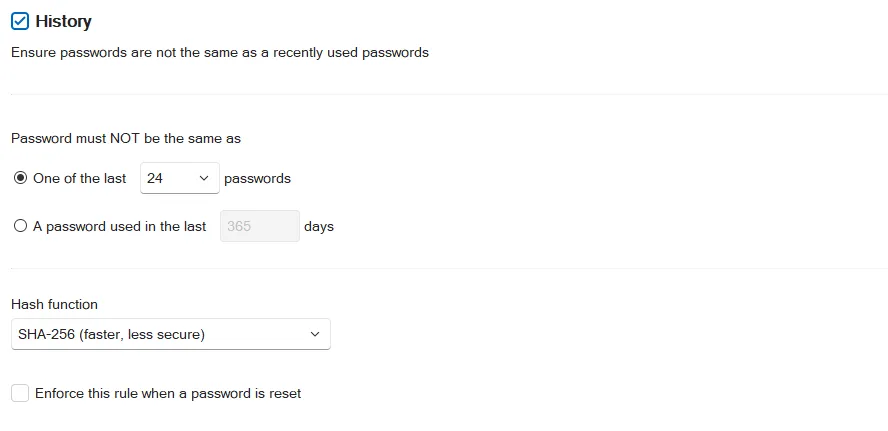888x431 pixels.
Task: Click the "One of the last" label text
Action: 80,178
